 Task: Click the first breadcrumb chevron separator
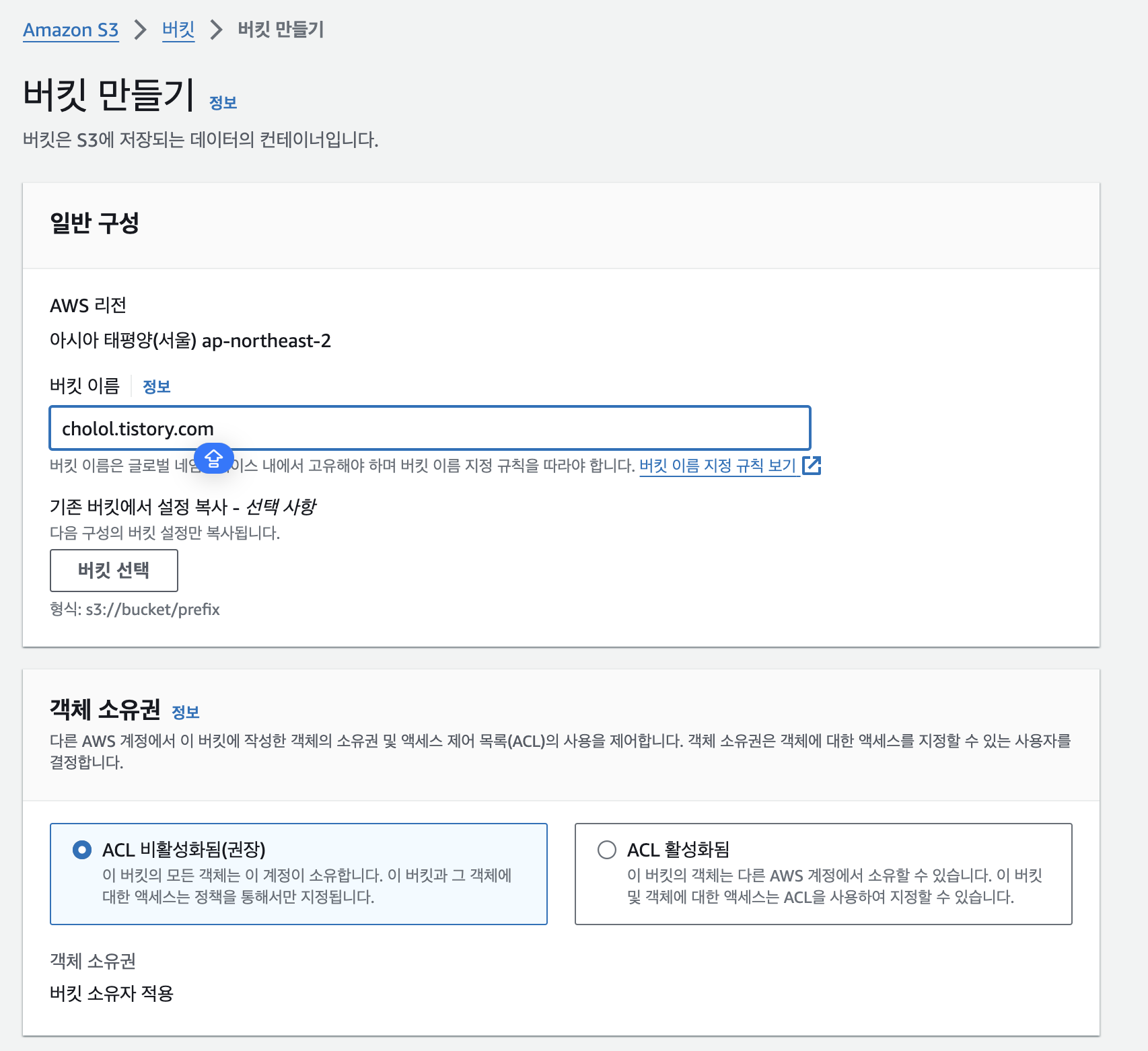[x=140, y=30]
